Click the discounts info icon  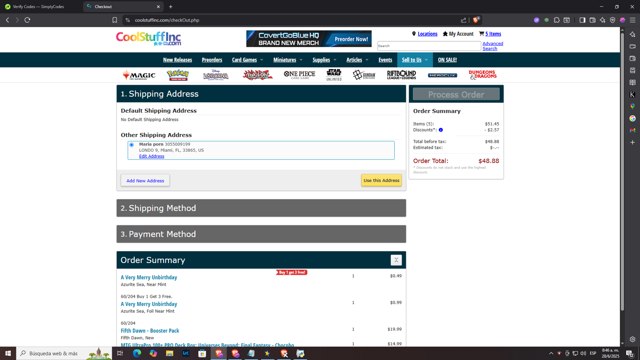tap(441, 130)
